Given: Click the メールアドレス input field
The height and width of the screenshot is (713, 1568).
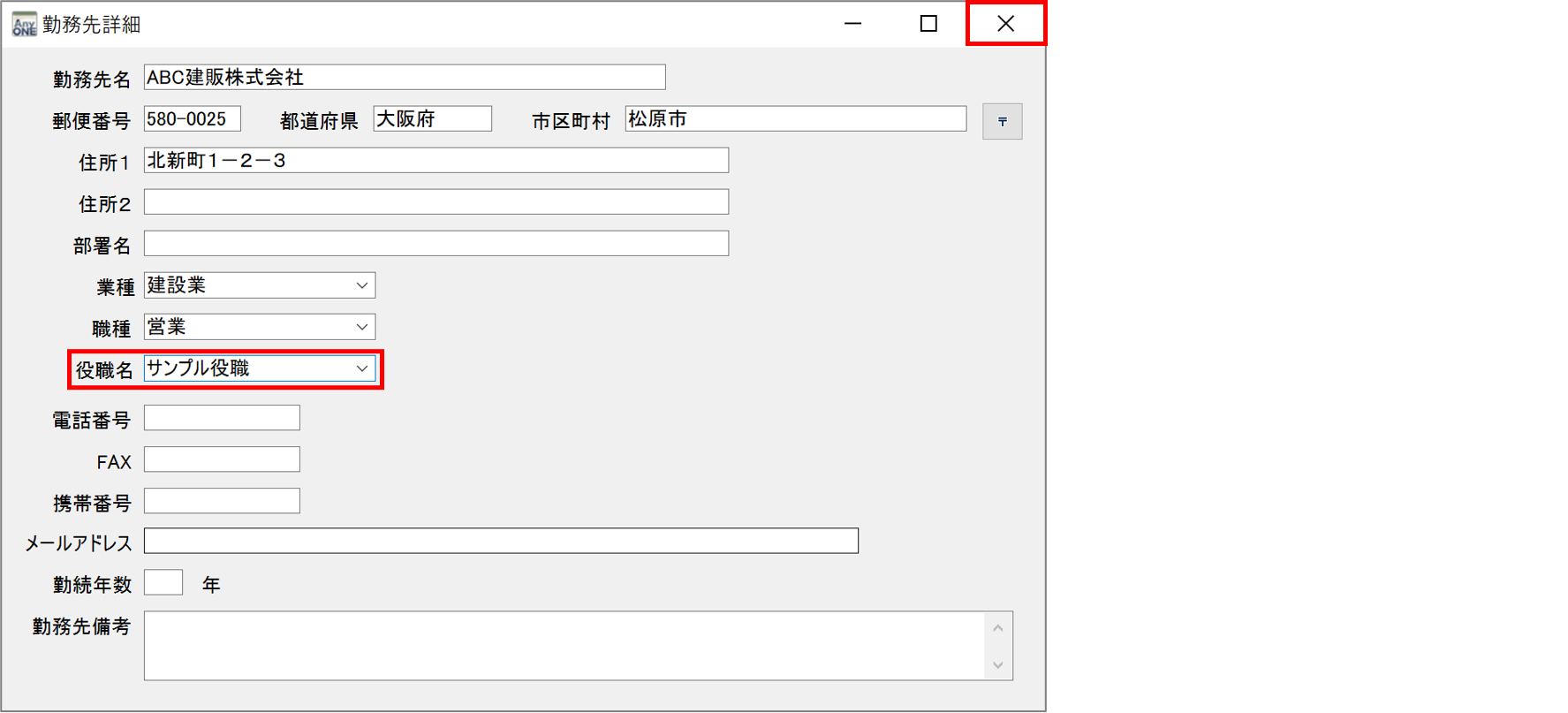Looking at the screenshot, I should (x=501, y=541).
